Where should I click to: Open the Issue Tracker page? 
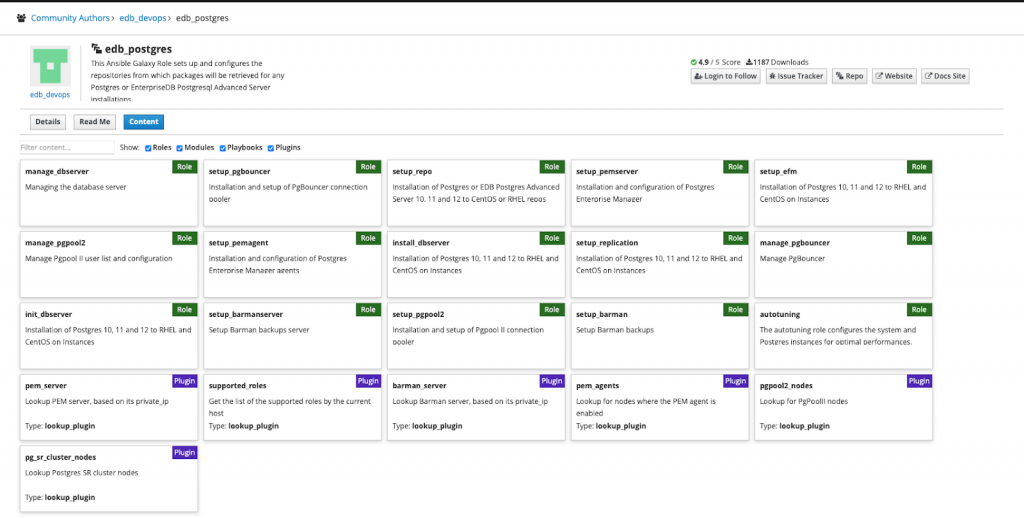796,76
